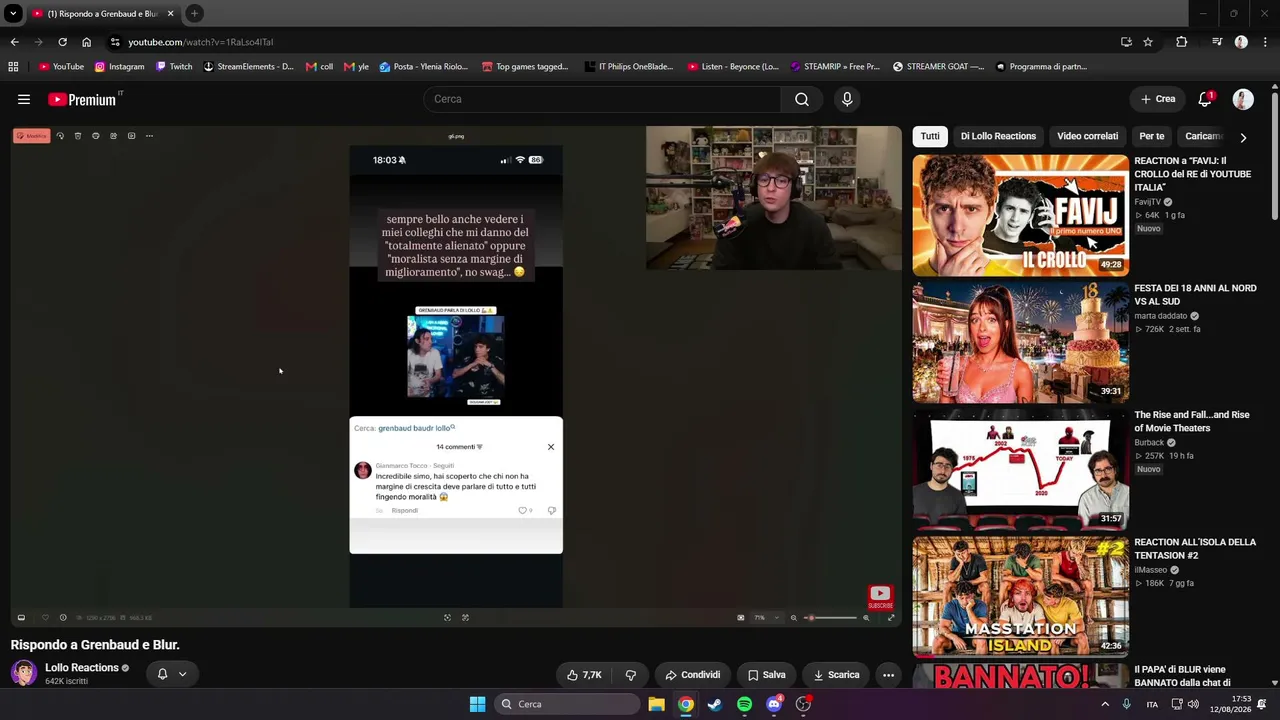
Task: Select the Per te filter chip
Action: [1152, 136]
